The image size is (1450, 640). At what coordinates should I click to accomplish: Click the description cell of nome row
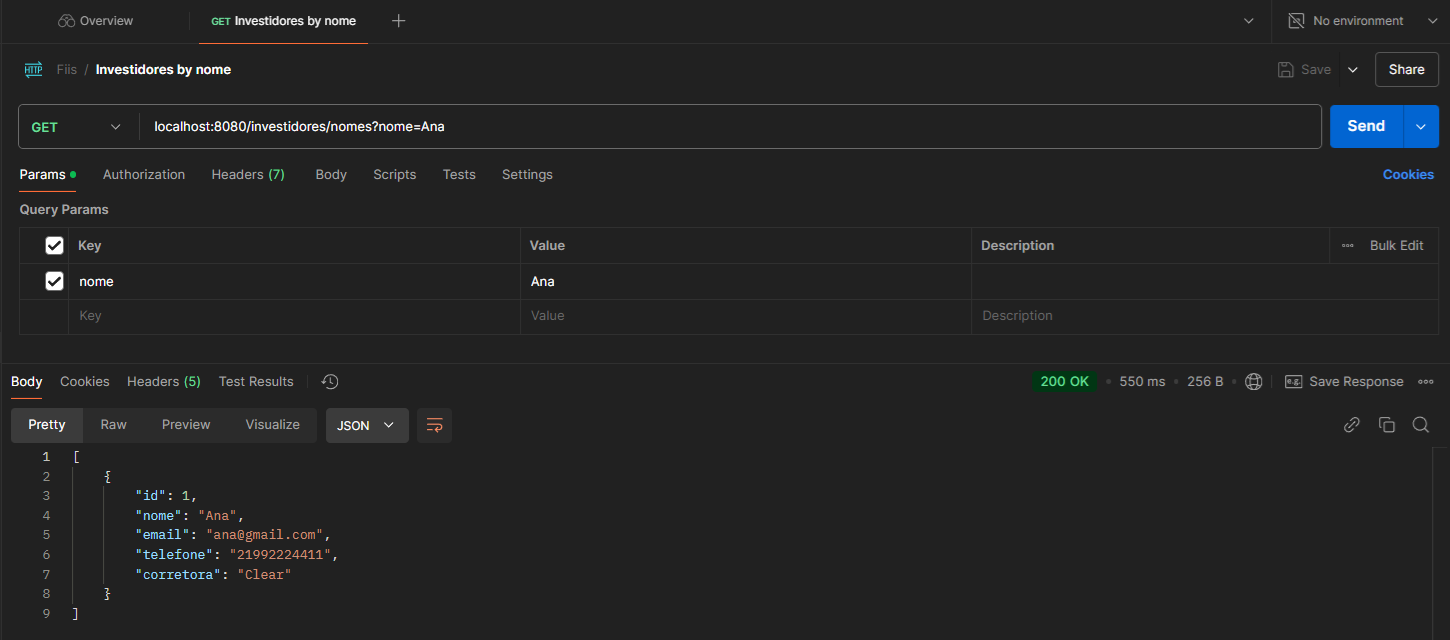(1204, 281)
